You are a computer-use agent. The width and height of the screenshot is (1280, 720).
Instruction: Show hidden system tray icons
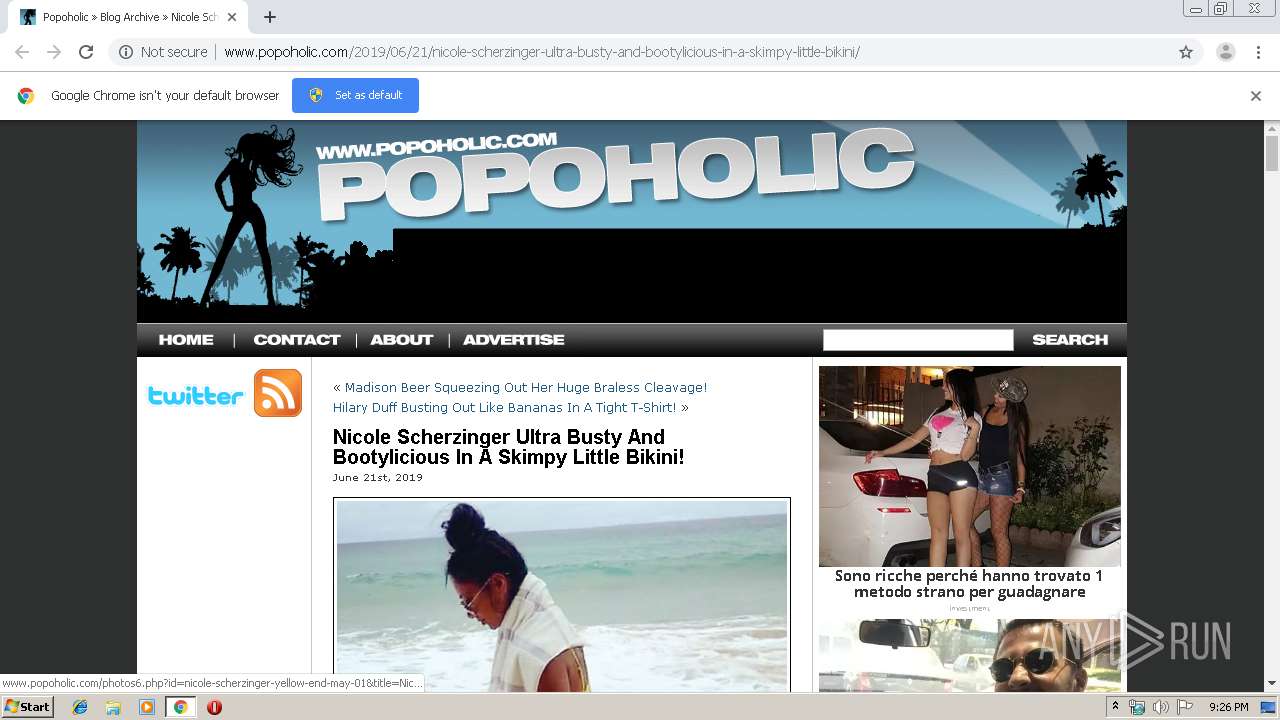(1116, 707)
